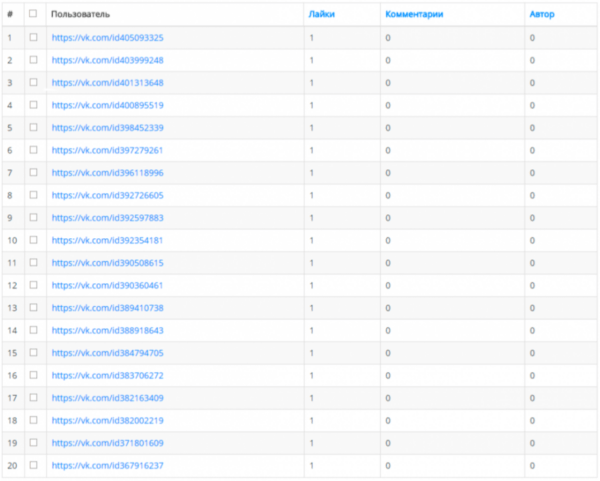Select checkbox in row 13 for id389410738
The image size is (600, 481).
coord(33,308)
